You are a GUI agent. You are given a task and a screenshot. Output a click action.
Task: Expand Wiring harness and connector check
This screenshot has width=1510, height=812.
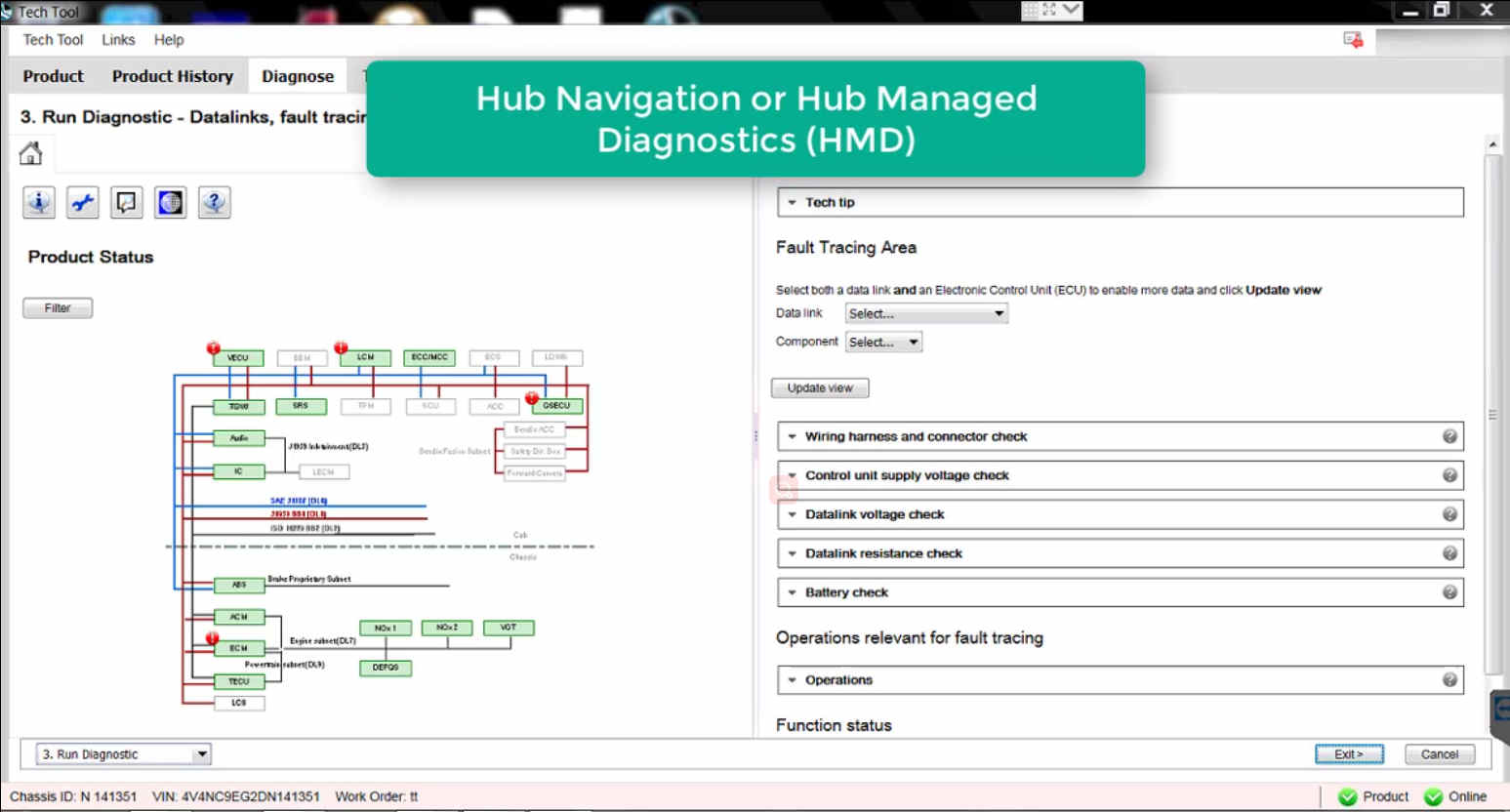tap(1121, 436)
